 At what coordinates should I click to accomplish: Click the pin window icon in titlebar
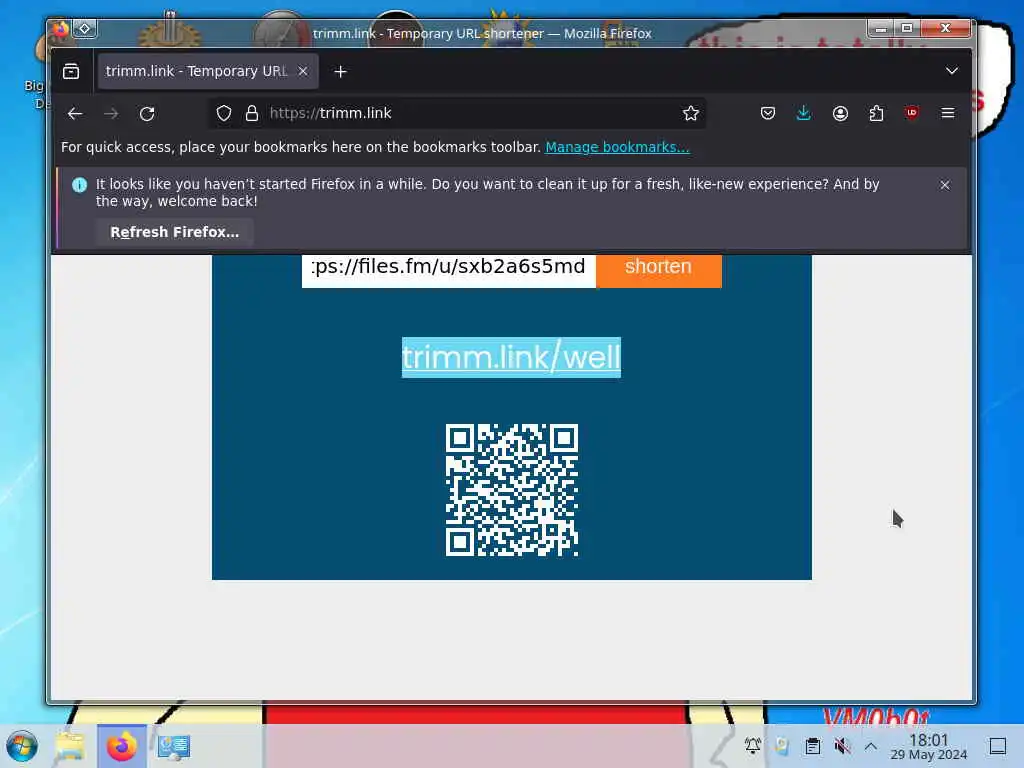coord(85,29)
